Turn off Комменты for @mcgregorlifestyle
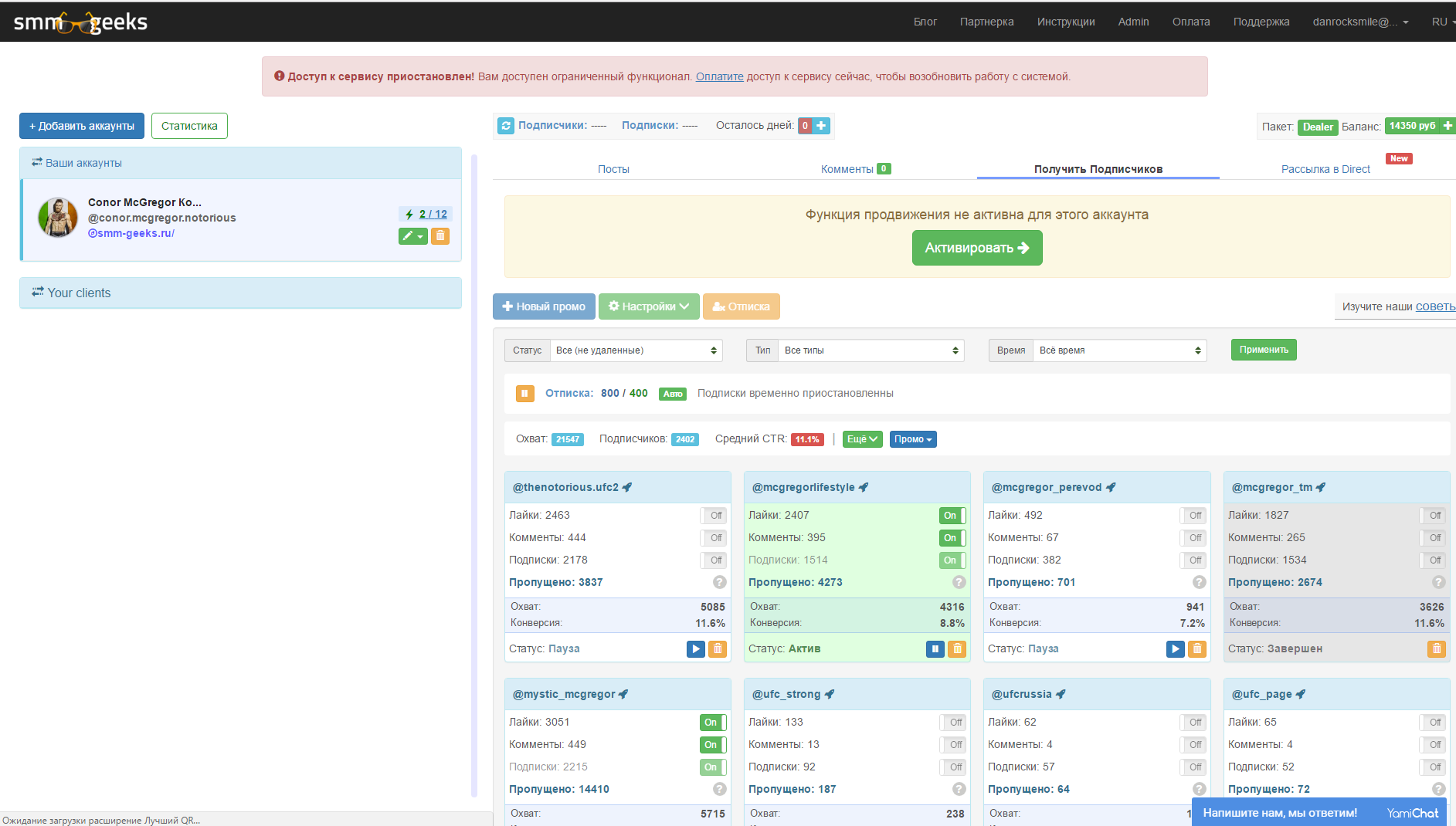The height and width of the screenshot is (826, 1456). (x=953, y=537)
